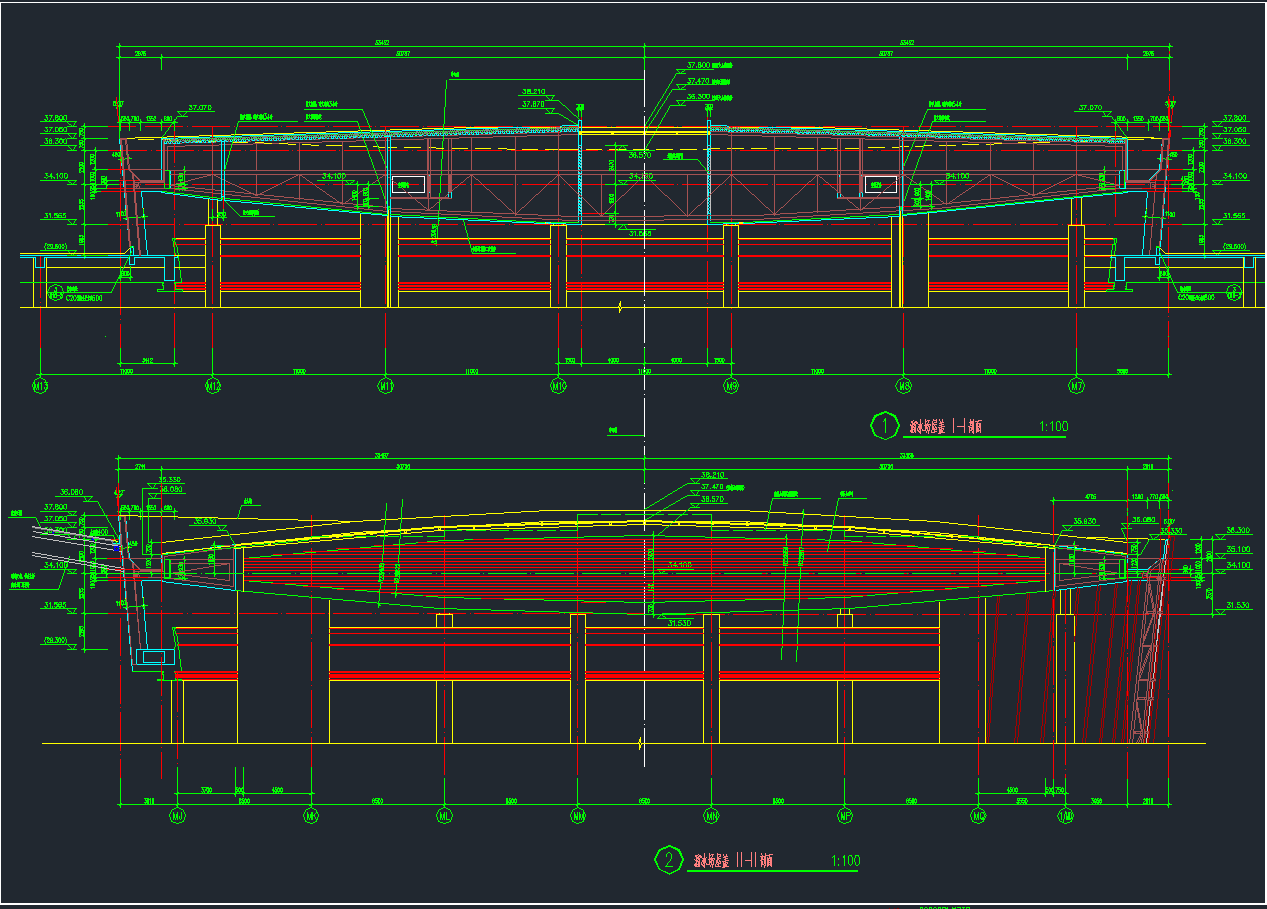Click the M11 grid axis bubble
The image size is (1267, 909).
coord(385,385)
